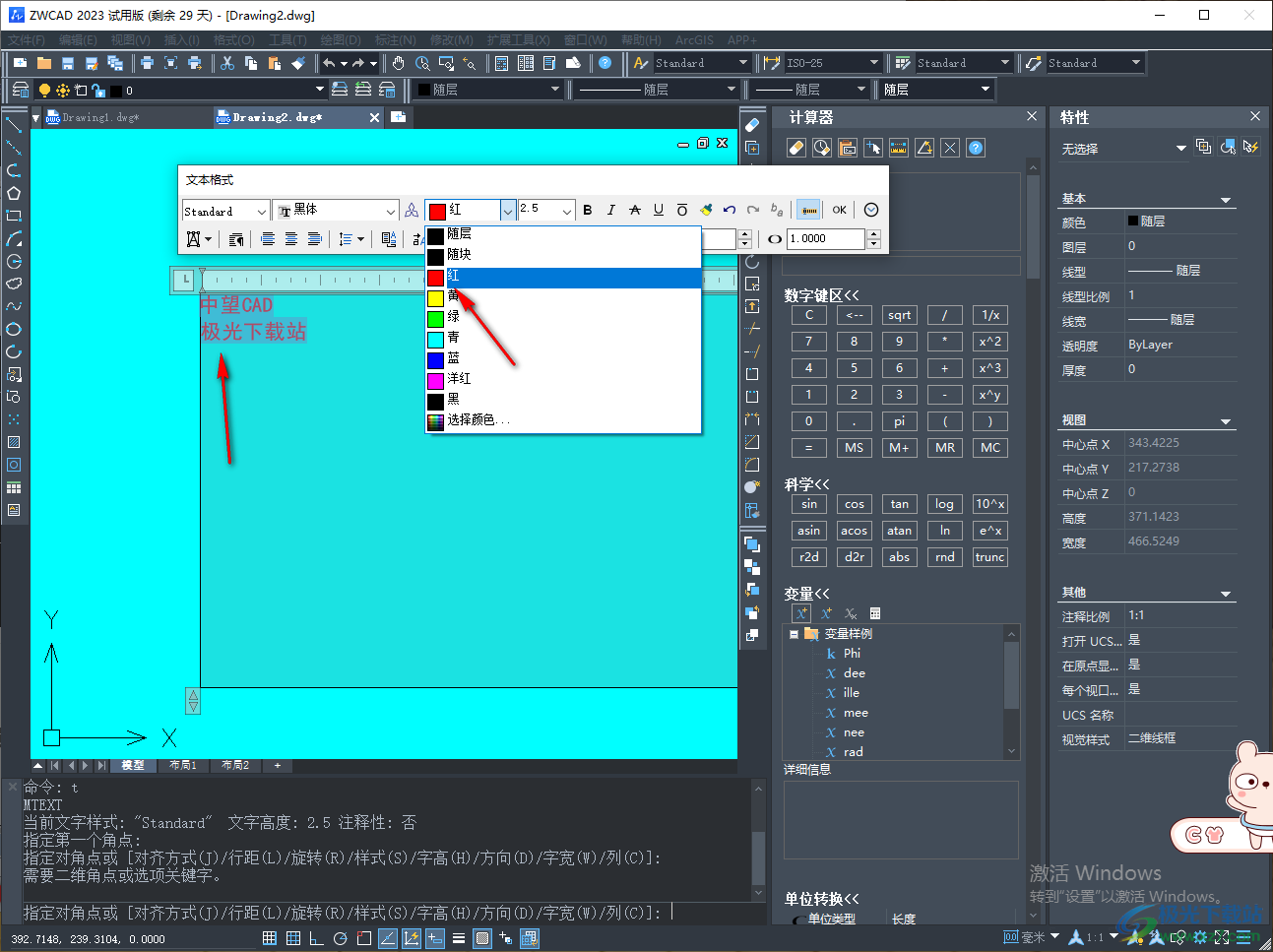The image size is (1273, 952).
Task: Open the text editor options circle button
Action: pyautogui.click(x=871, y=210)
